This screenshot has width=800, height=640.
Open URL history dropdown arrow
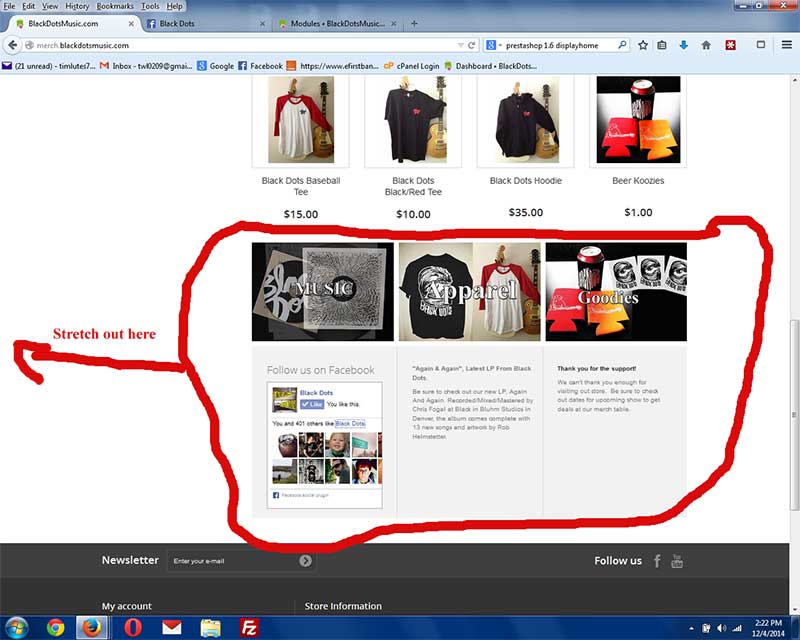pyautogui.click(x=461, y=45)
